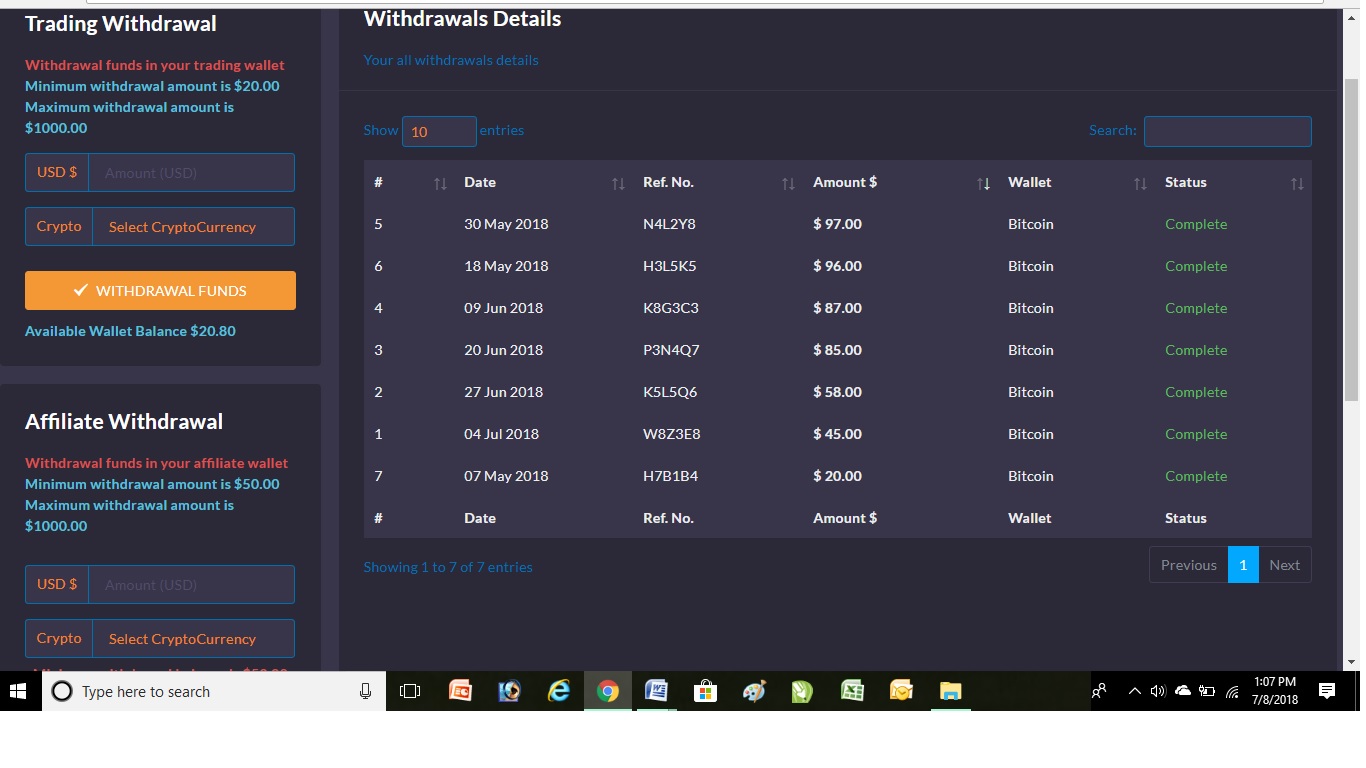Viewport: 1366px width, 768px height.
Task: Click Bitcoin wallet in the 20 Jun 2018 row
Action: (1031, 350)
